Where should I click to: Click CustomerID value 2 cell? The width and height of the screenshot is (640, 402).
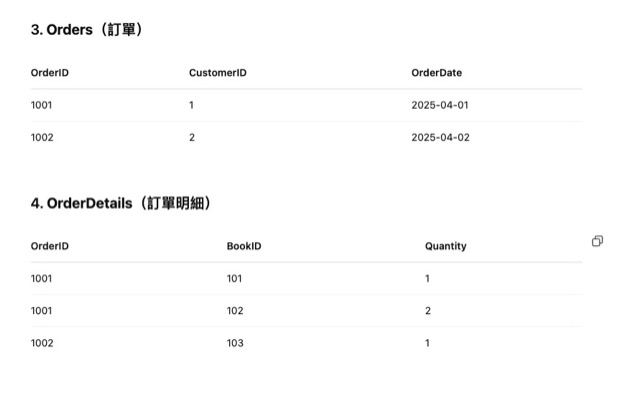coord(192,137)
